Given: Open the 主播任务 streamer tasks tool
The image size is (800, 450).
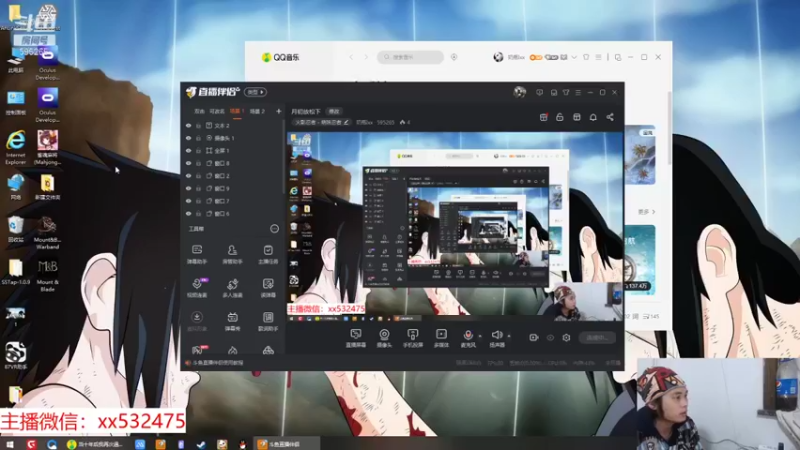Looking at the screenshot, I should (268, 254).
